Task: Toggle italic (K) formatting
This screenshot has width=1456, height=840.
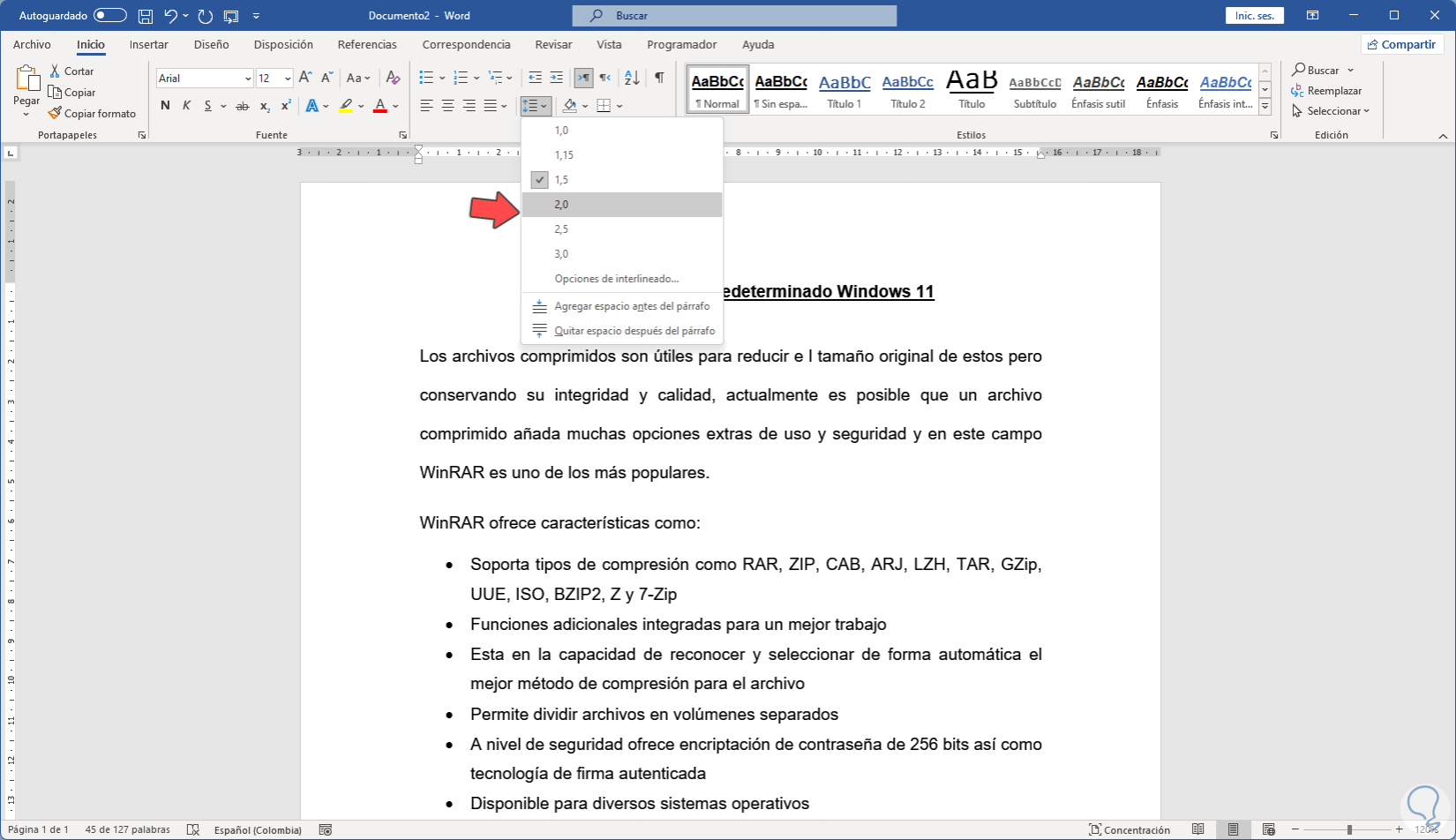Action: tap(186, 106)
